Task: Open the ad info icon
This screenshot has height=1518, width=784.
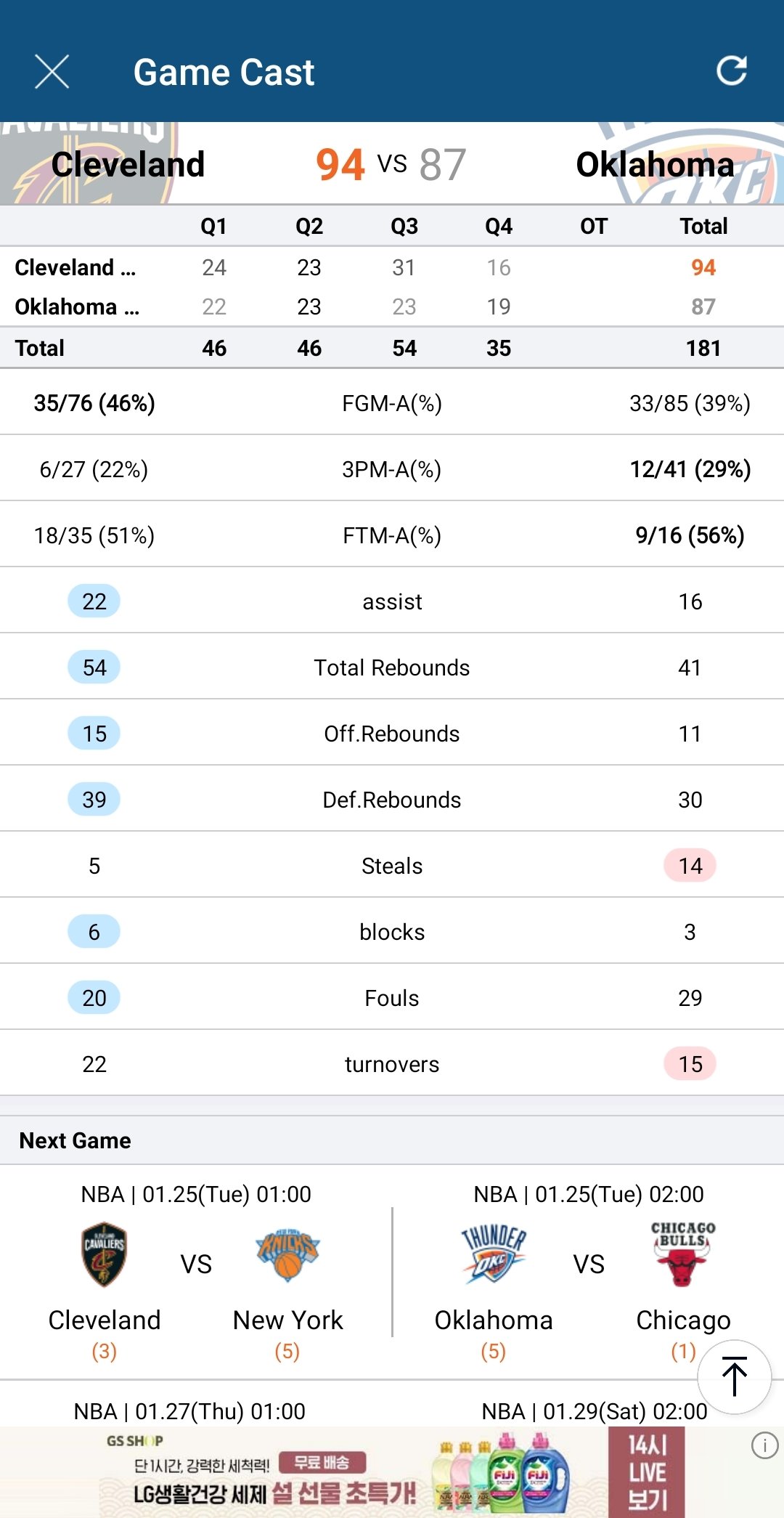Action: [764, 1445]
